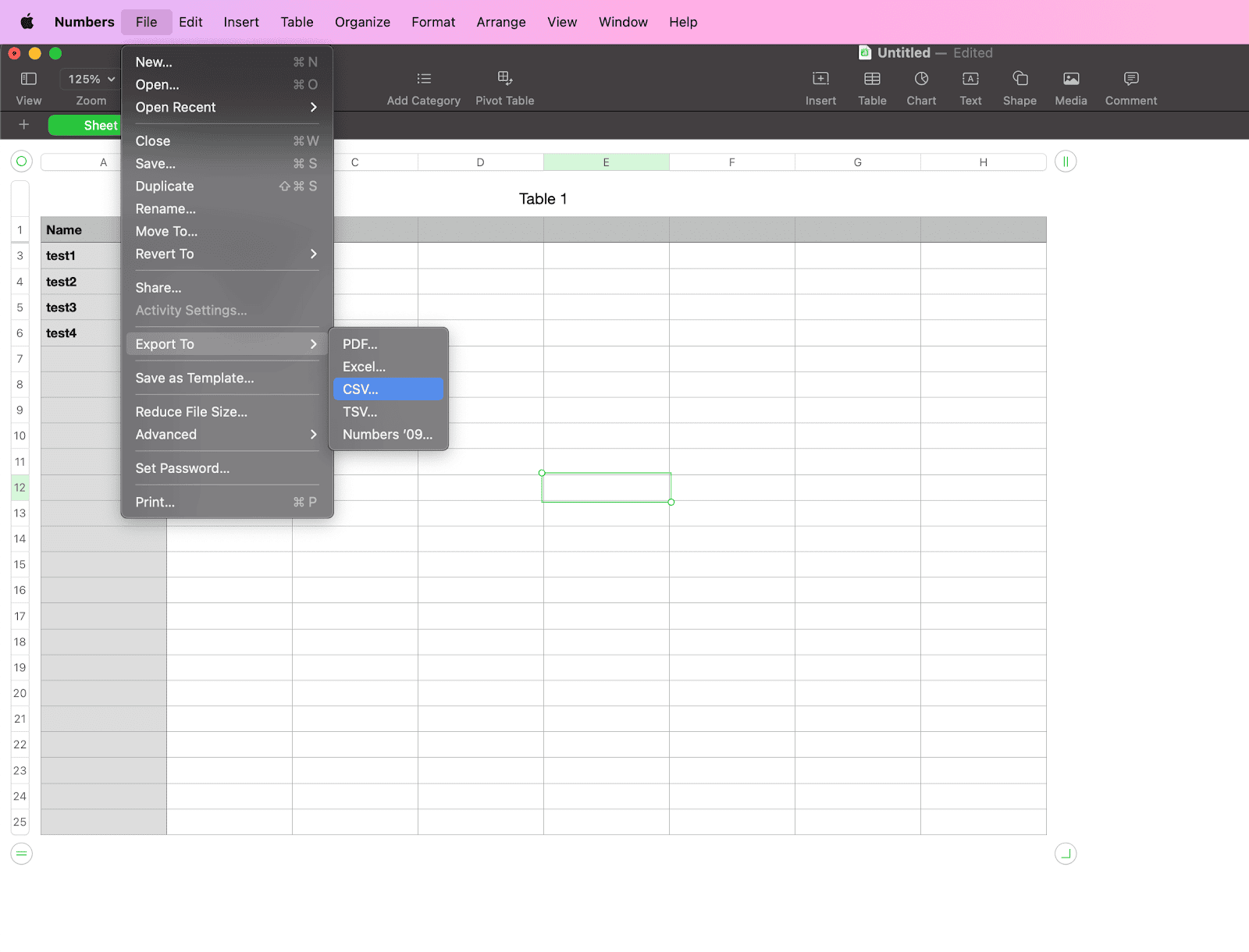Click the pause lines toggle near column H
1249x952 pixels.
tap(1066, 162)
